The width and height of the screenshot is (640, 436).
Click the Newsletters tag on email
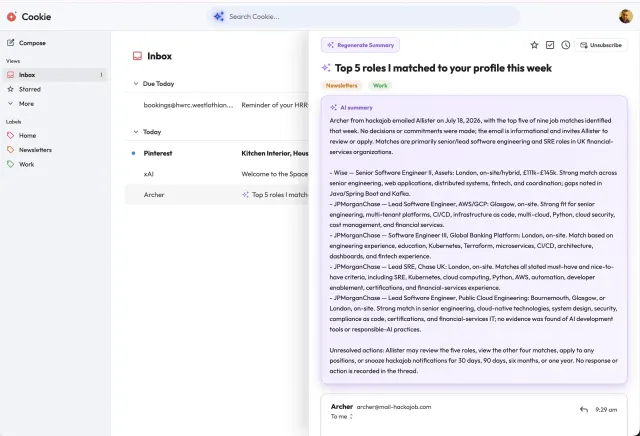coord(341,85)
